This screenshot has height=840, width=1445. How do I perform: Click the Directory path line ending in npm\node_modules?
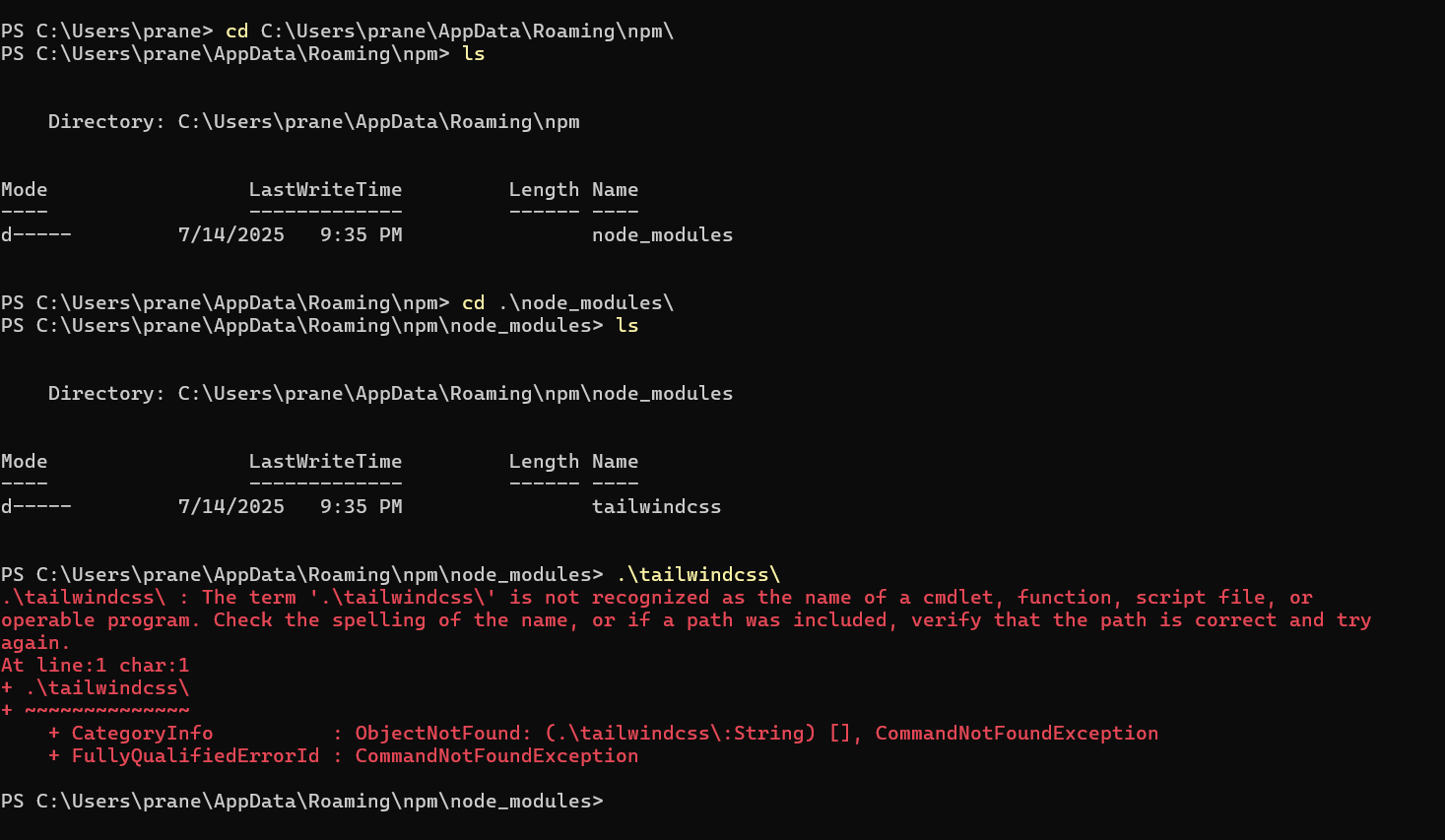pyautogui.click(x=390, y=394)
